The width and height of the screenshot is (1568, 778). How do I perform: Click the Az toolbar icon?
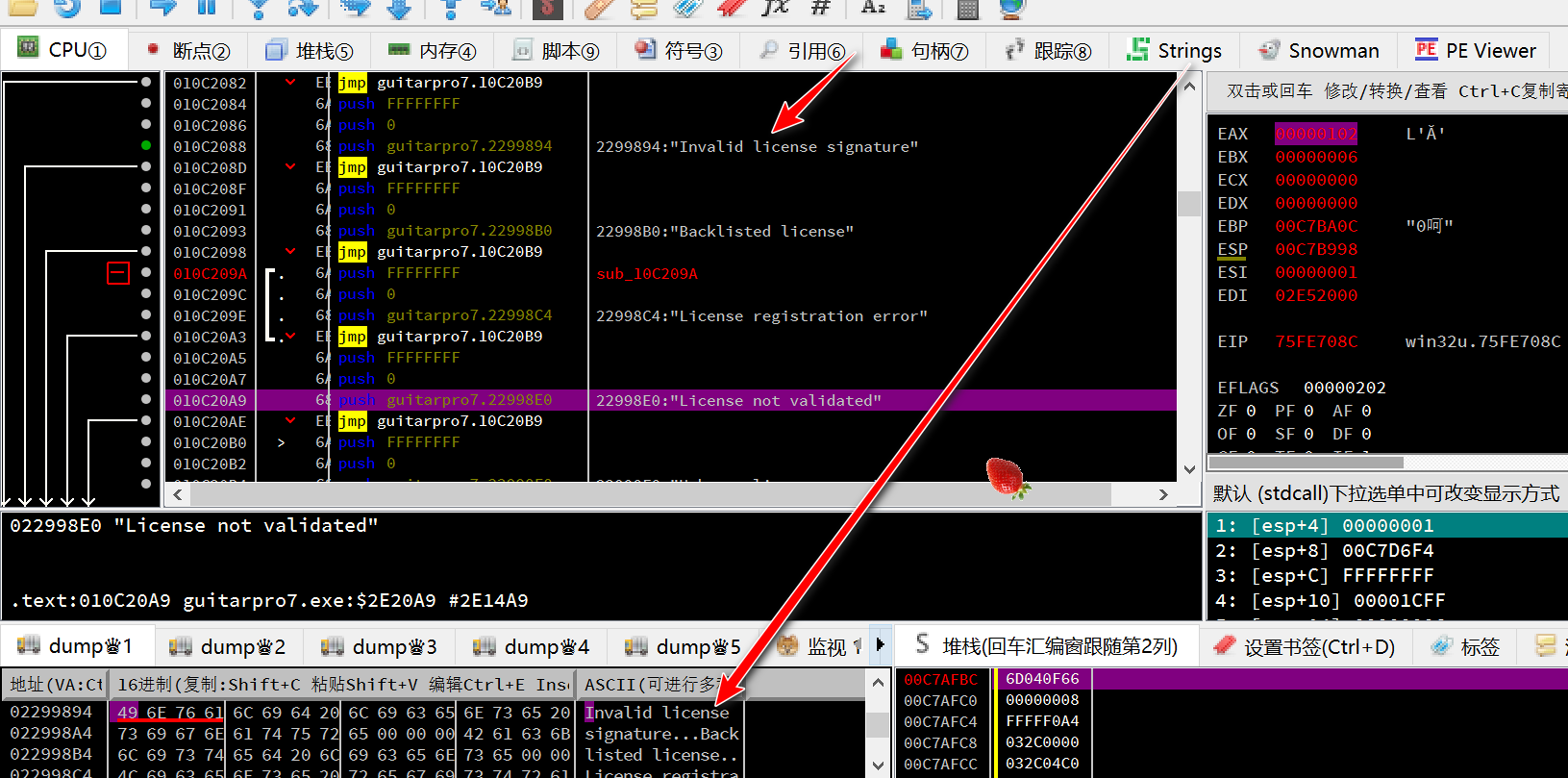pyautogui.click(x=873, y=8)
